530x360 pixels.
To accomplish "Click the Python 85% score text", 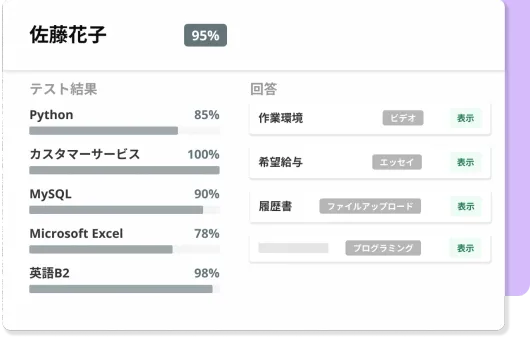I will (207, 115).
